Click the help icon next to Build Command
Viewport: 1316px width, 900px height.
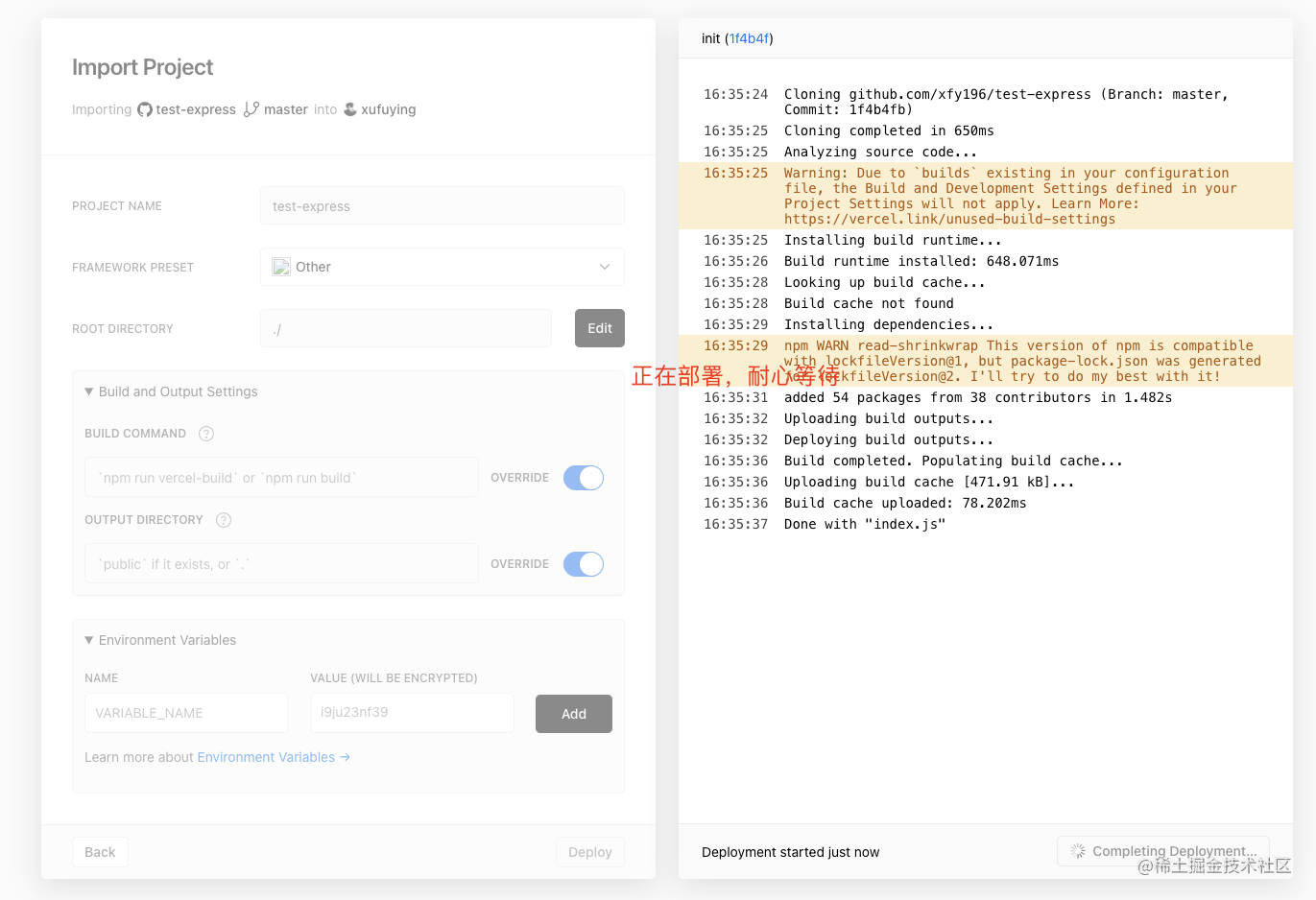pos(206,434)
